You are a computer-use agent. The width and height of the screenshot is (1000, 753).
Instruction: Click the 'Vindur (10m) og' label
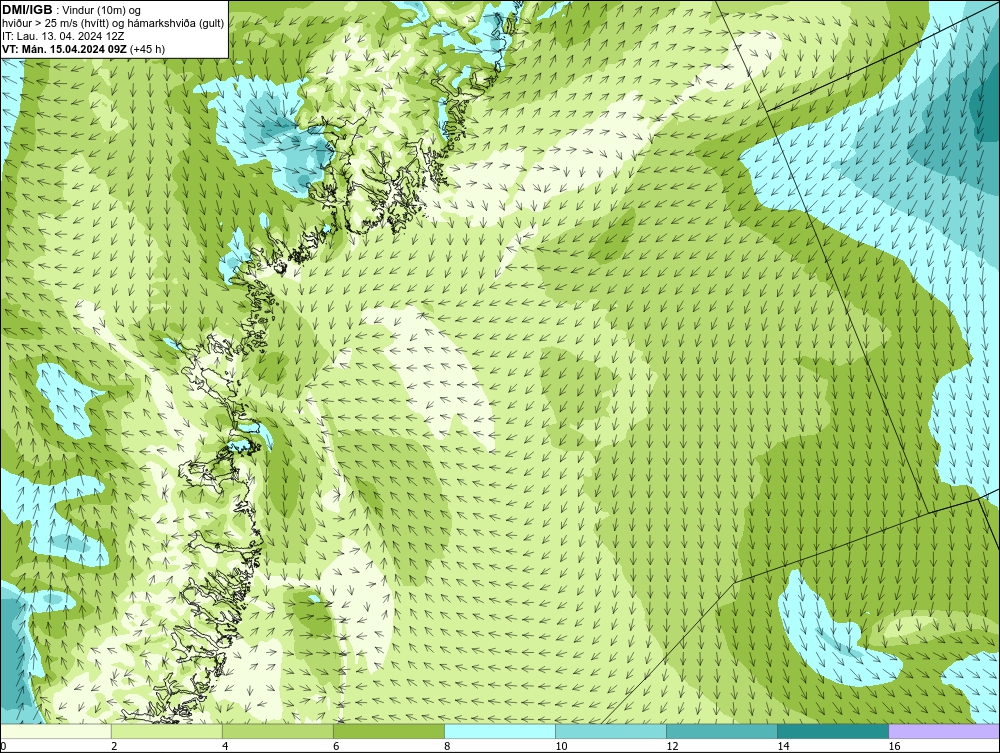pyautogui.click(x=102, y=11)
